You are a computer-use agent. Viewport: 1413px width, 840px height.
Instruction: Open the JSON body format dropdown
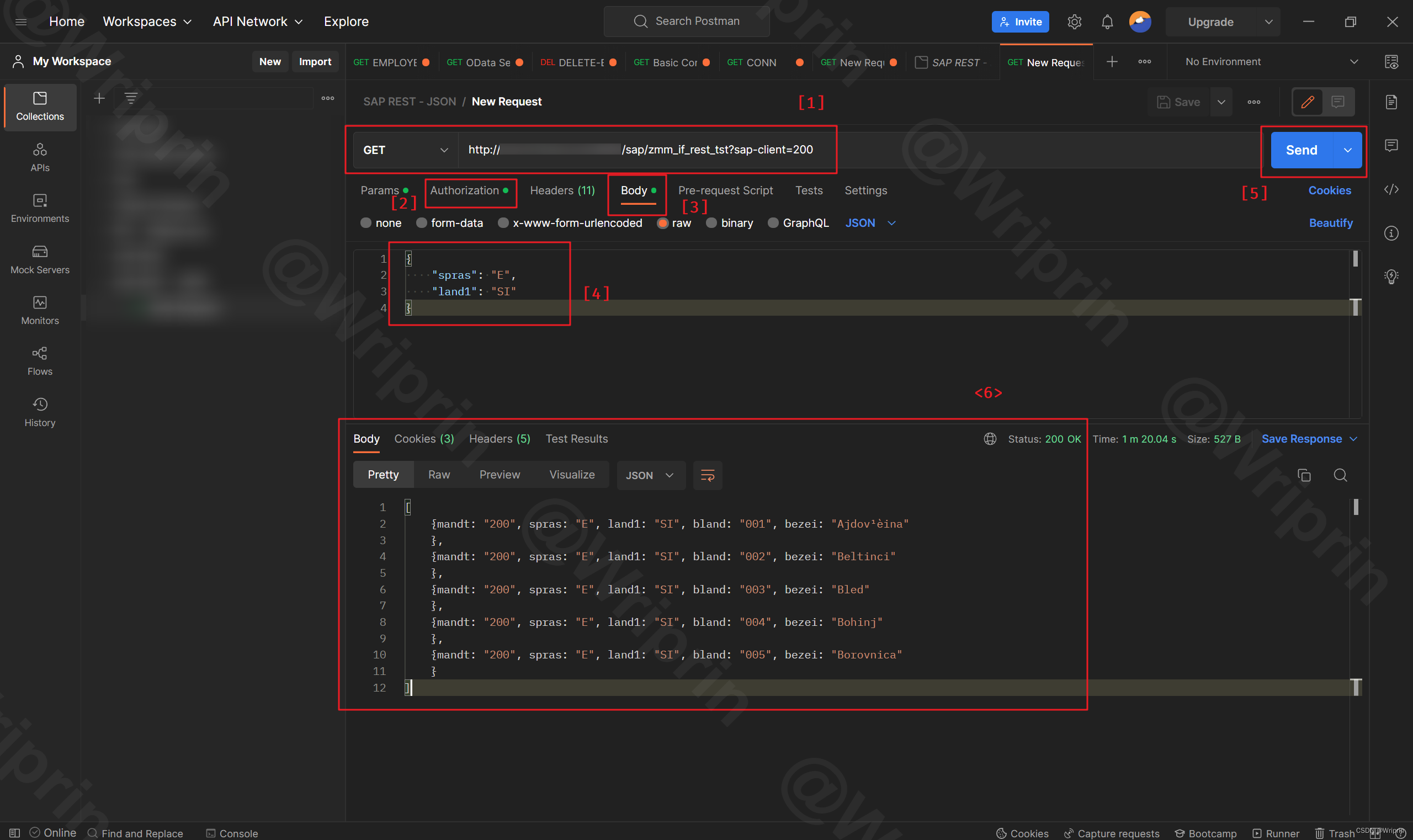[x=870, y=223]
